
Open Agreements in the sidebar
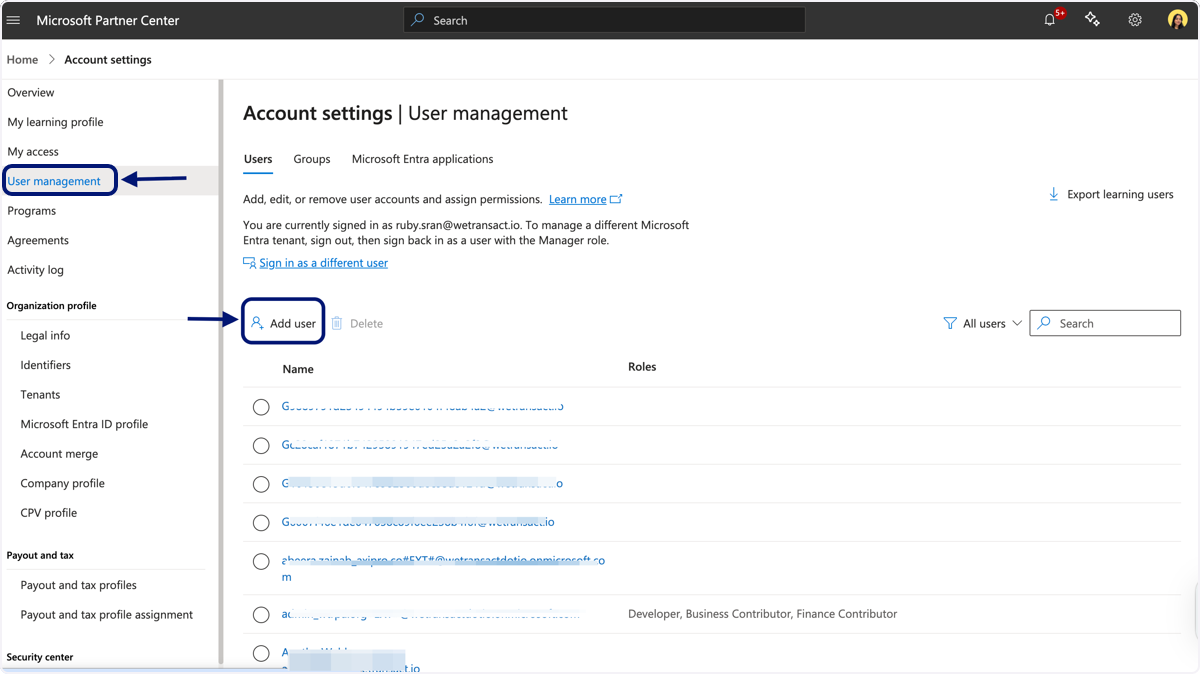click(38, 240)
